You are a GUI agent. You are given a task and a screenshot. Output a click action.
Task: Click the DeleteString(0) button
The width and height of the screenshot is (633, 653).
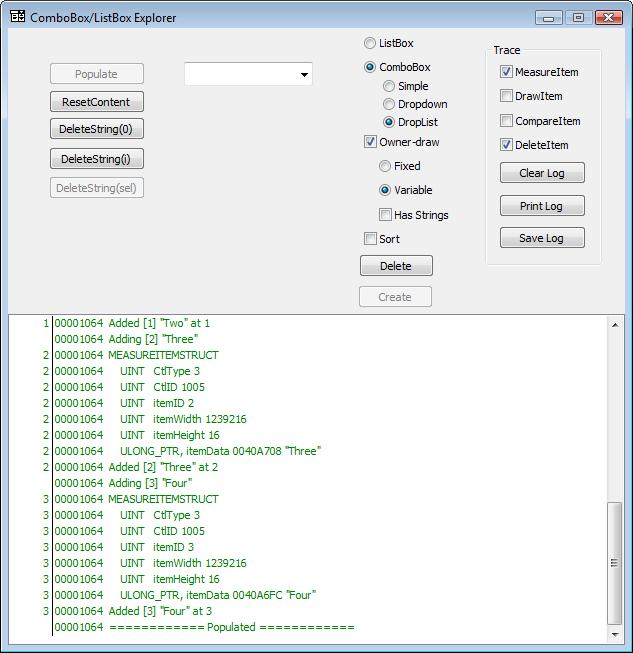97,129
